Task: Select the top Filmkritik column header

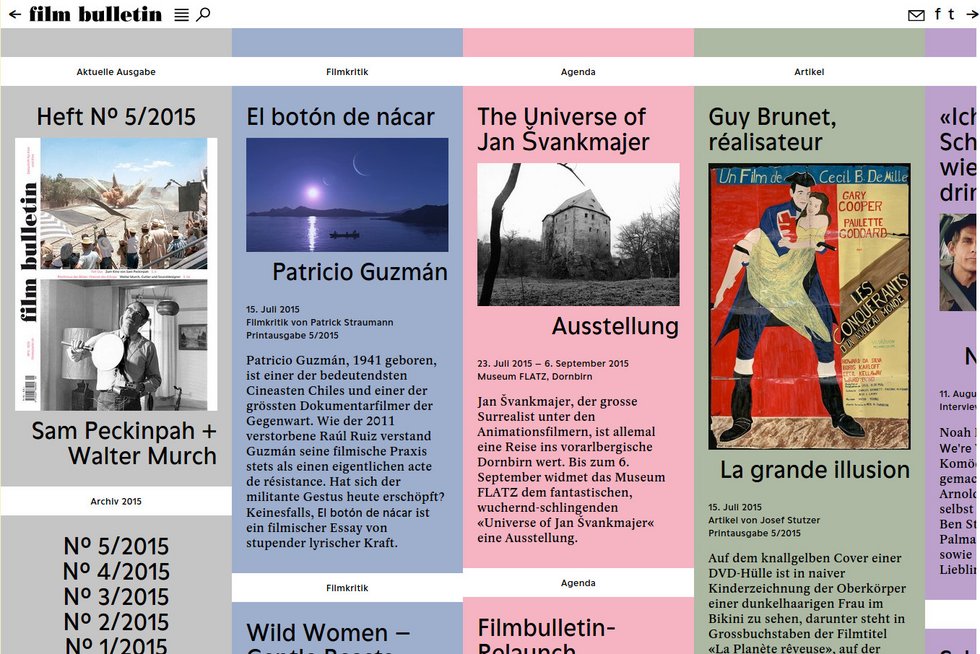Action: tap(347, 72)
